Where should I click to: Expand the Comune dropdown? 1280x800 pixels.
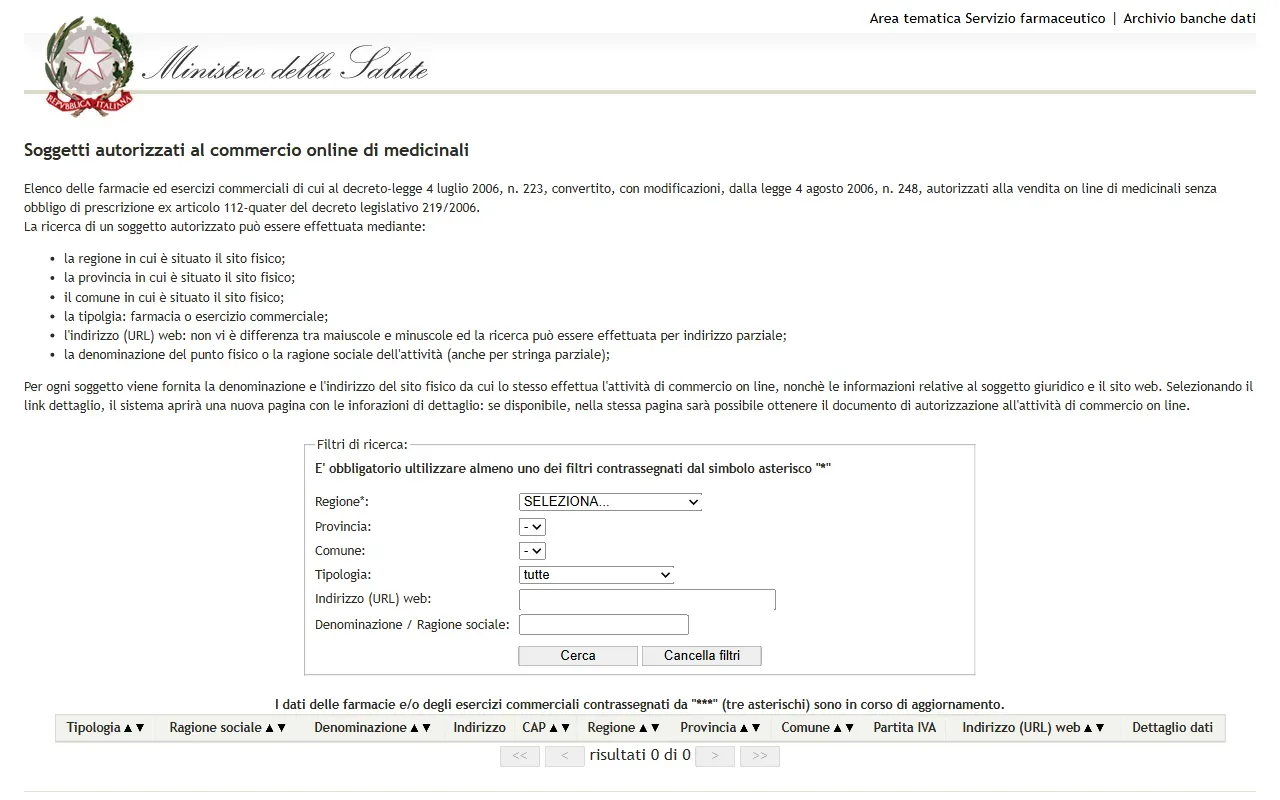pos(532,550)
